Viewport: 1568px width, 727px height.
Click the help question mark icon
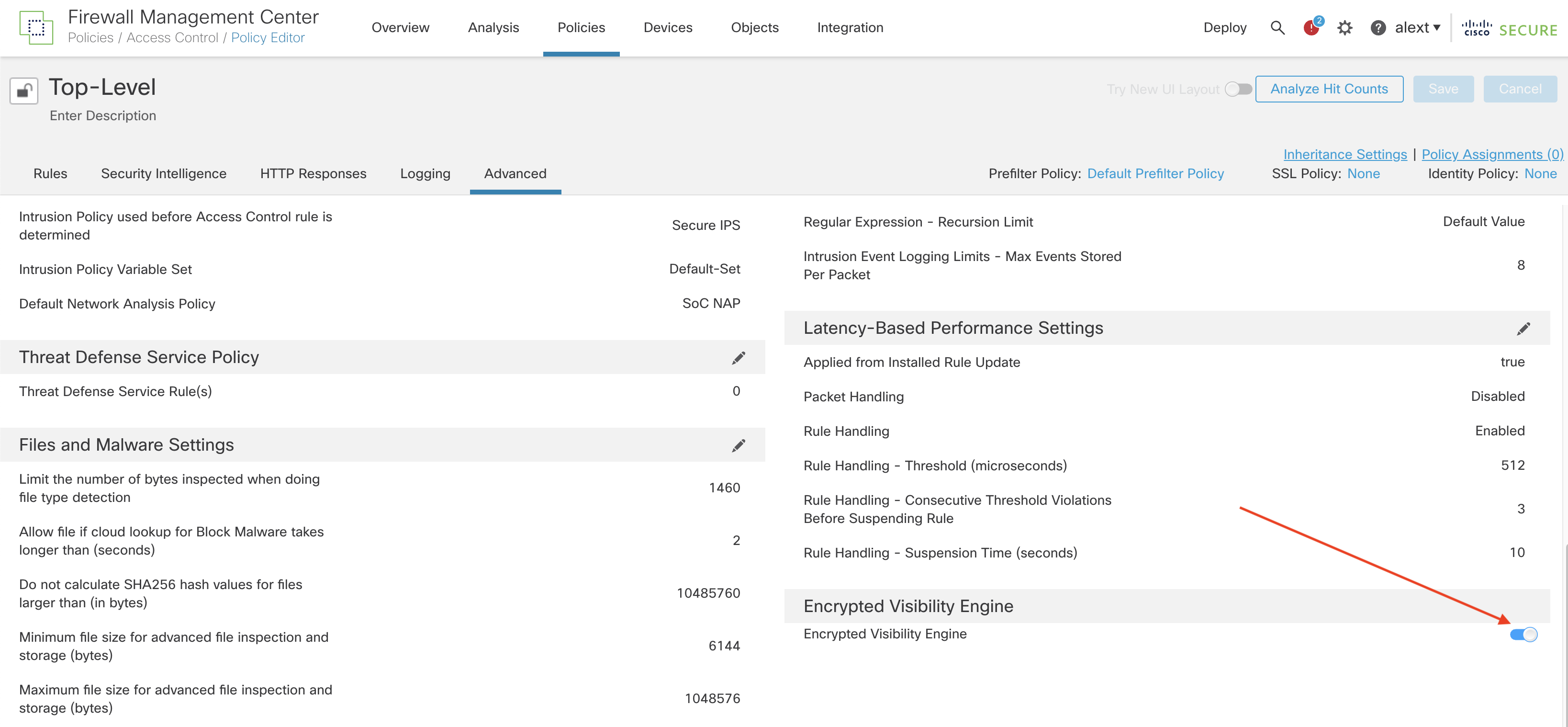(1378, 28)
